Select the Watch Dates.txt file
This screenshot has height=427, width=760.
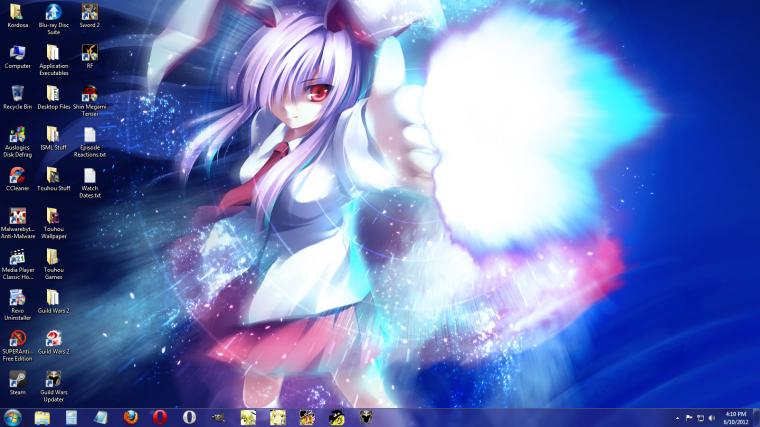(90, 183)
